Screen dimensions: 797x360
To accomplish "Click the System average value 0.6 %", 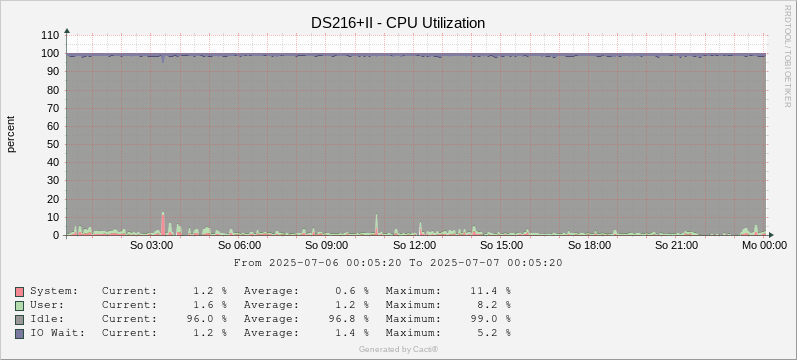I will (352, 291).
